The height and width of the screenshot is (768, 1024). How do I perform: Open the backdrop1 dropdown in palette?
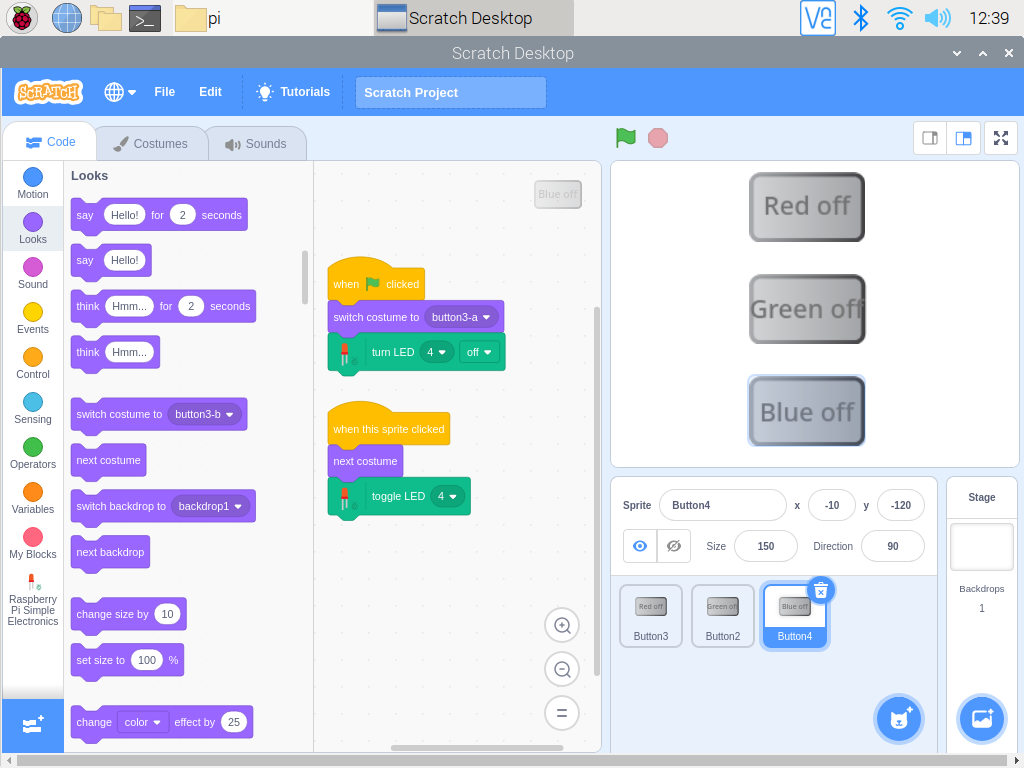point(210,506)
